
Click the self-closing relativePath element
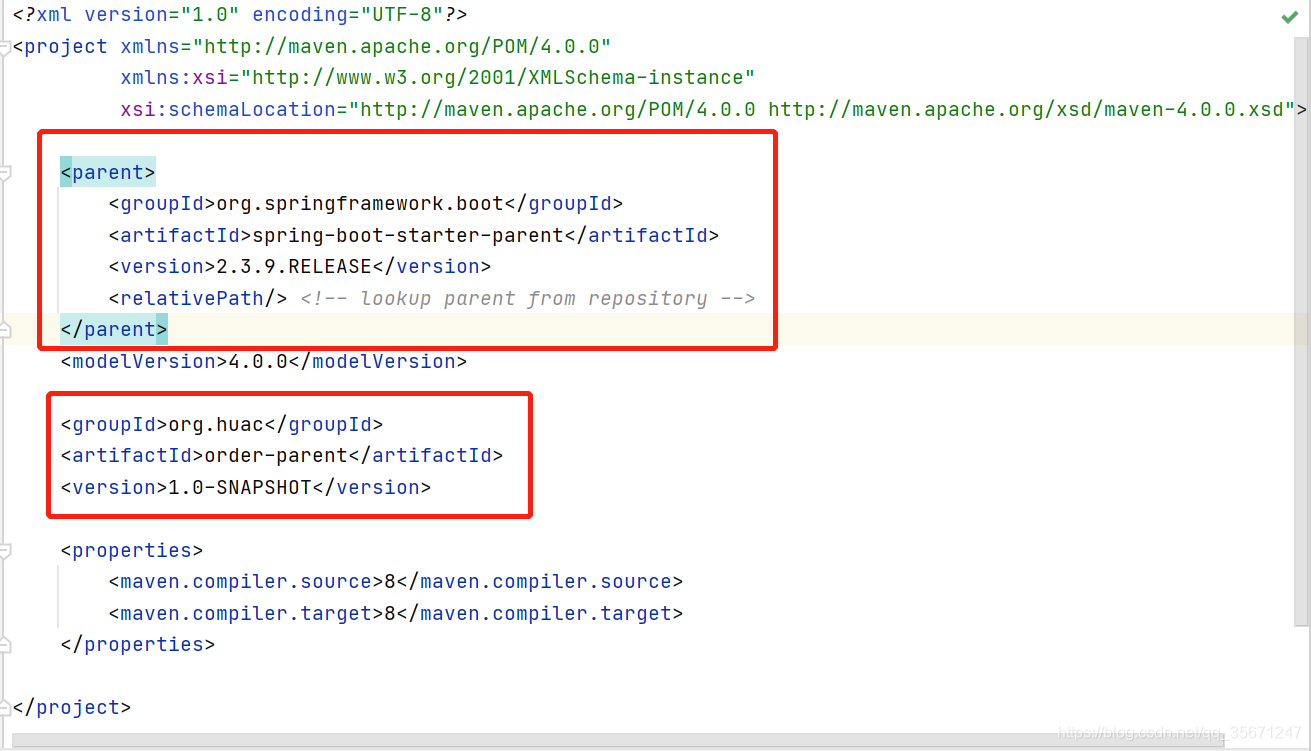(197, 298)
